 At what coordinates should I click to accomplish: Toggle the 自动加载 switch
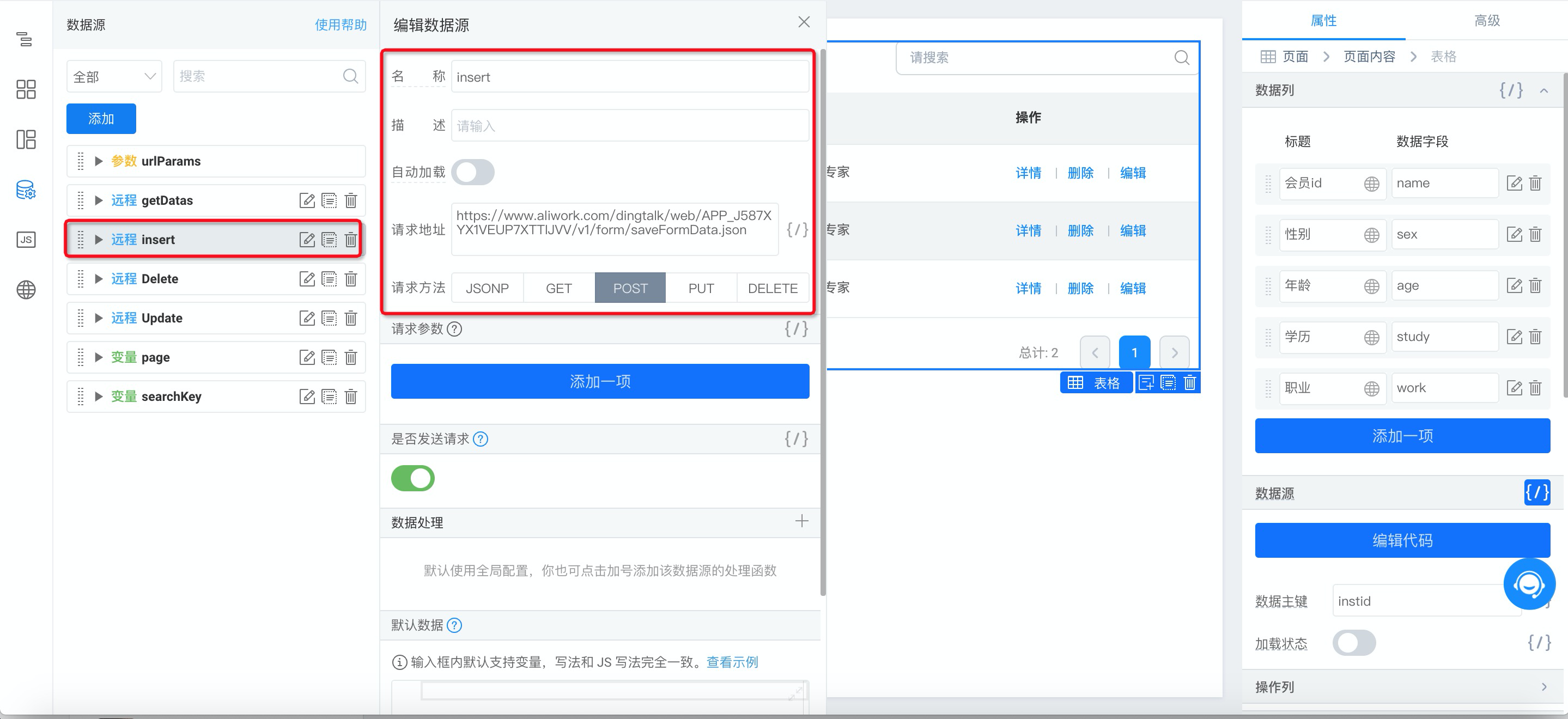pyautogui.click(x=473, y=172)
